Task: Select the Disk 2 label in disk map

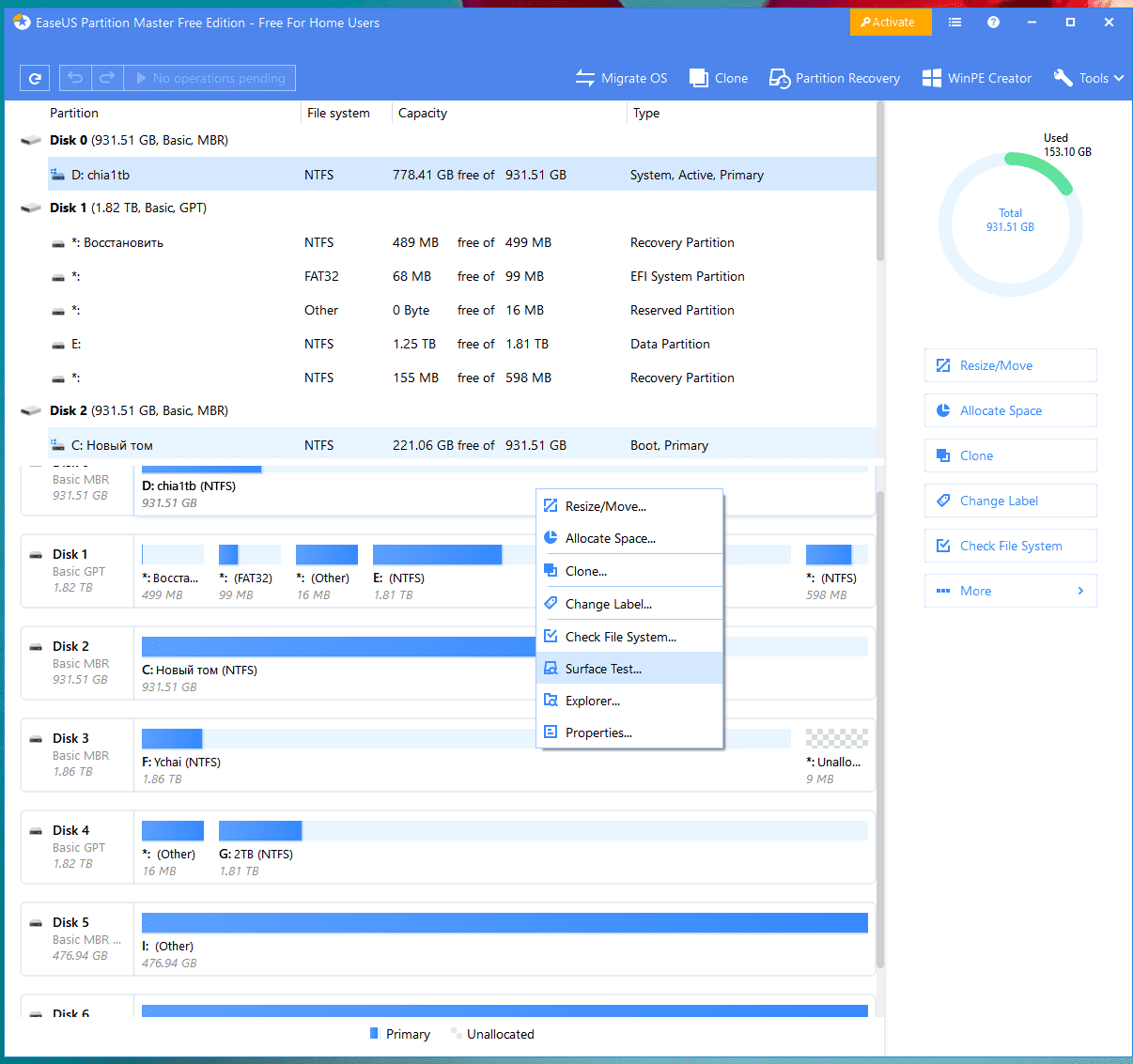Action: tap(70, 646)
